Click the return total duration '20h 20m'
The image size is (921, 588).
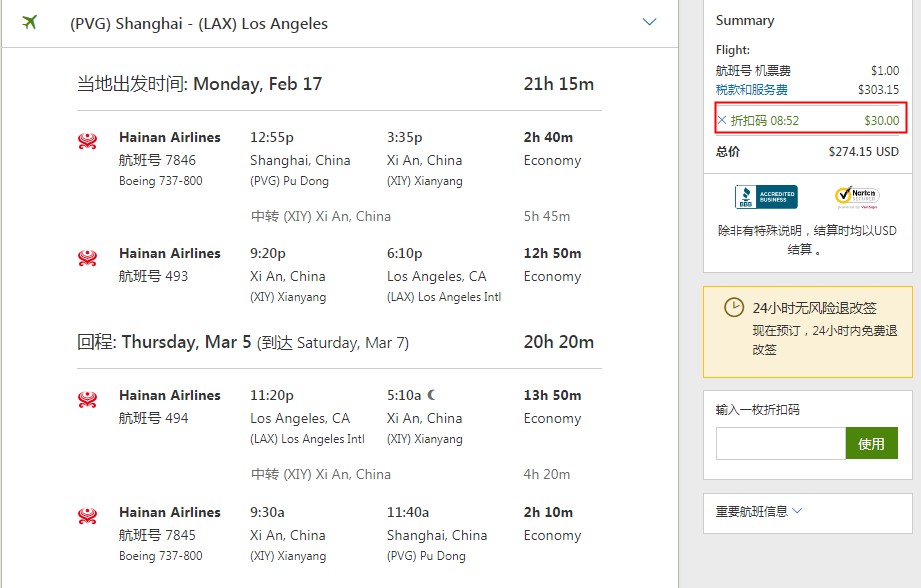coord(559,342)
